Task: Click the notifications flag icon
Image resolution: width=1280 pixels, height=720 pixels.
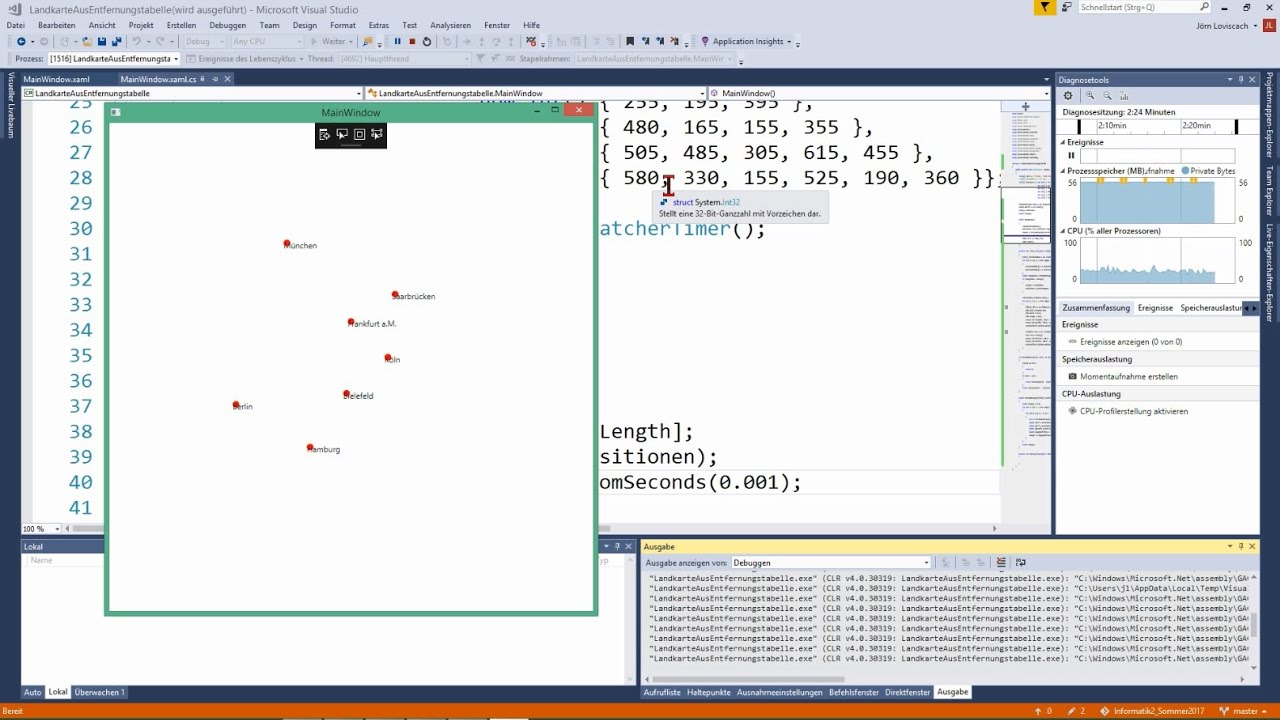Action: click(x=1045, y=7)
